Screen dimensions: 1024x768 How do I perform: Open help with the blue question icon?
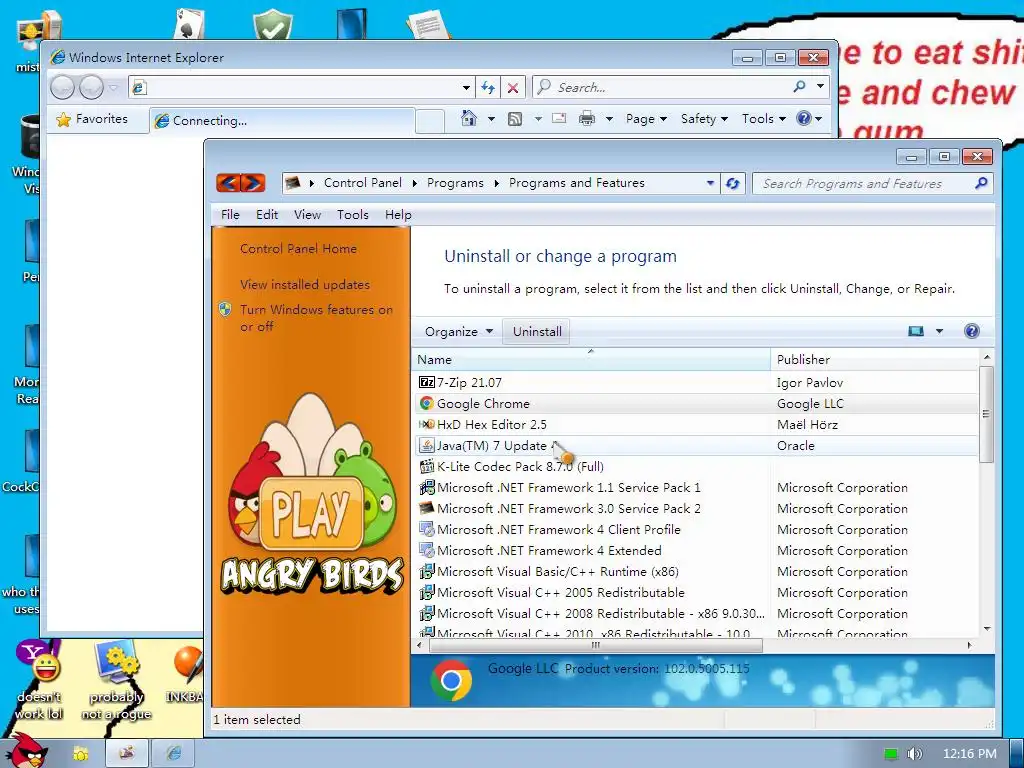[x=972, y=331]
